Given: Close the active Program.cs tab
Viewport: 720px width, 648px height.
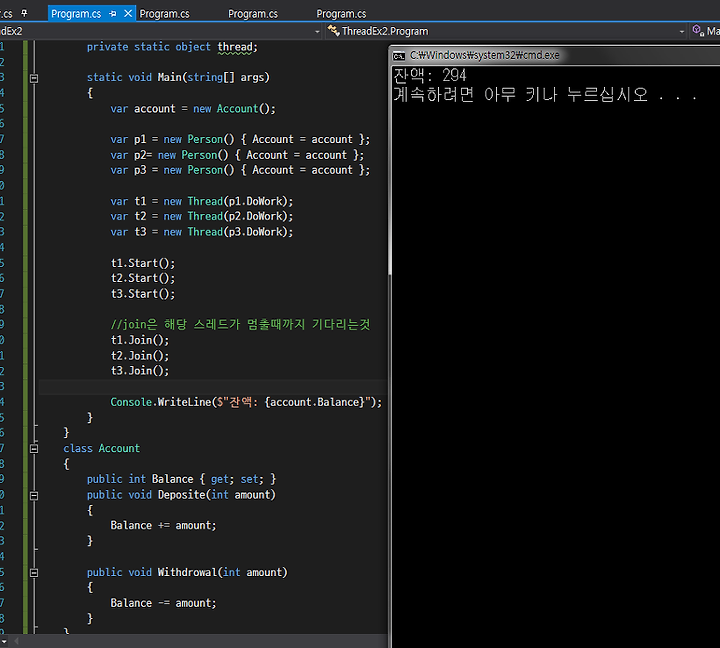Looking at the screenshot, I should coord(128,14).
